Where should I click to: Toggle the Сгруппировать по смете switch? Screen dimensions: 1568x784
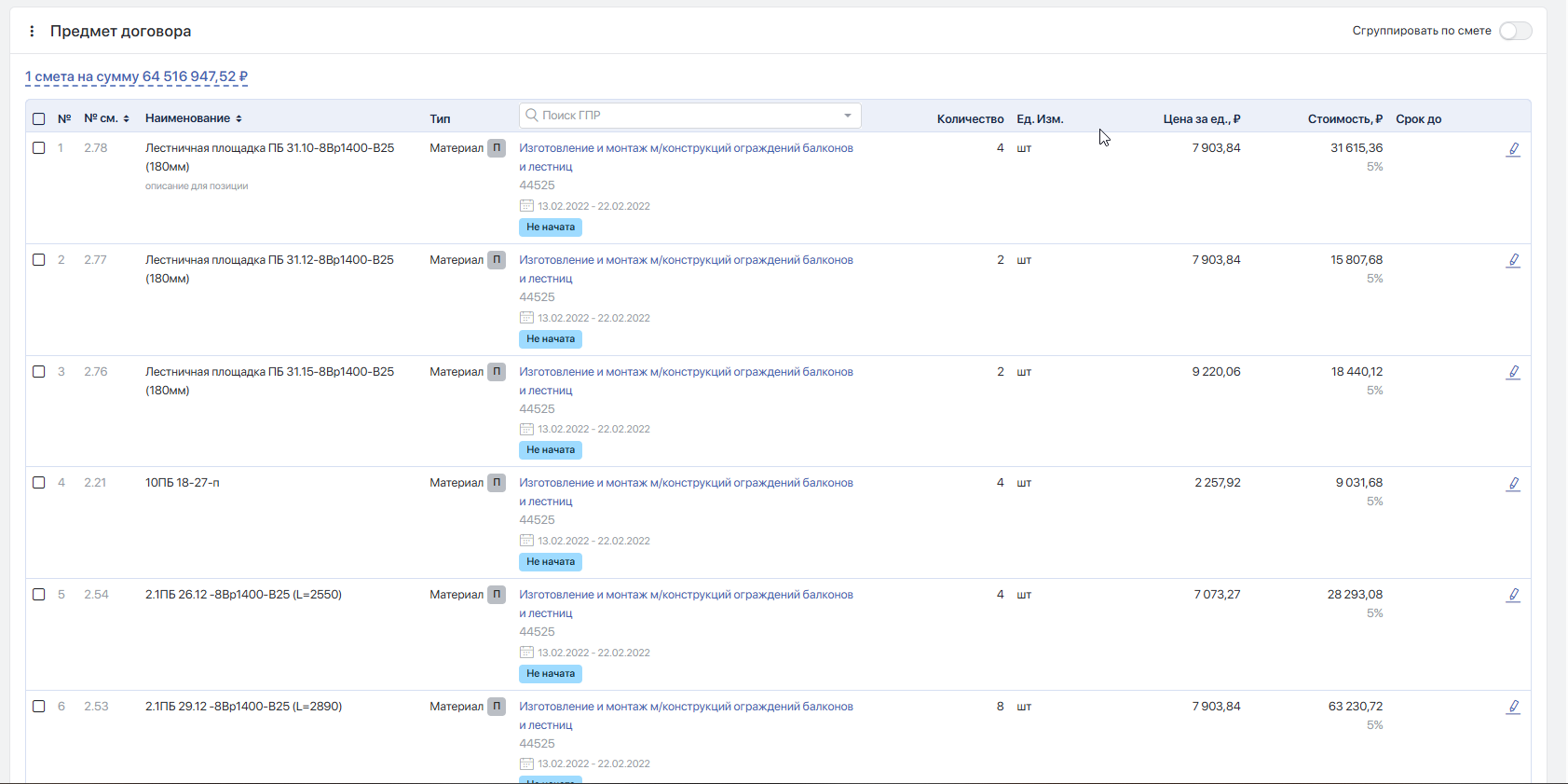click(x=1515, y=32)
